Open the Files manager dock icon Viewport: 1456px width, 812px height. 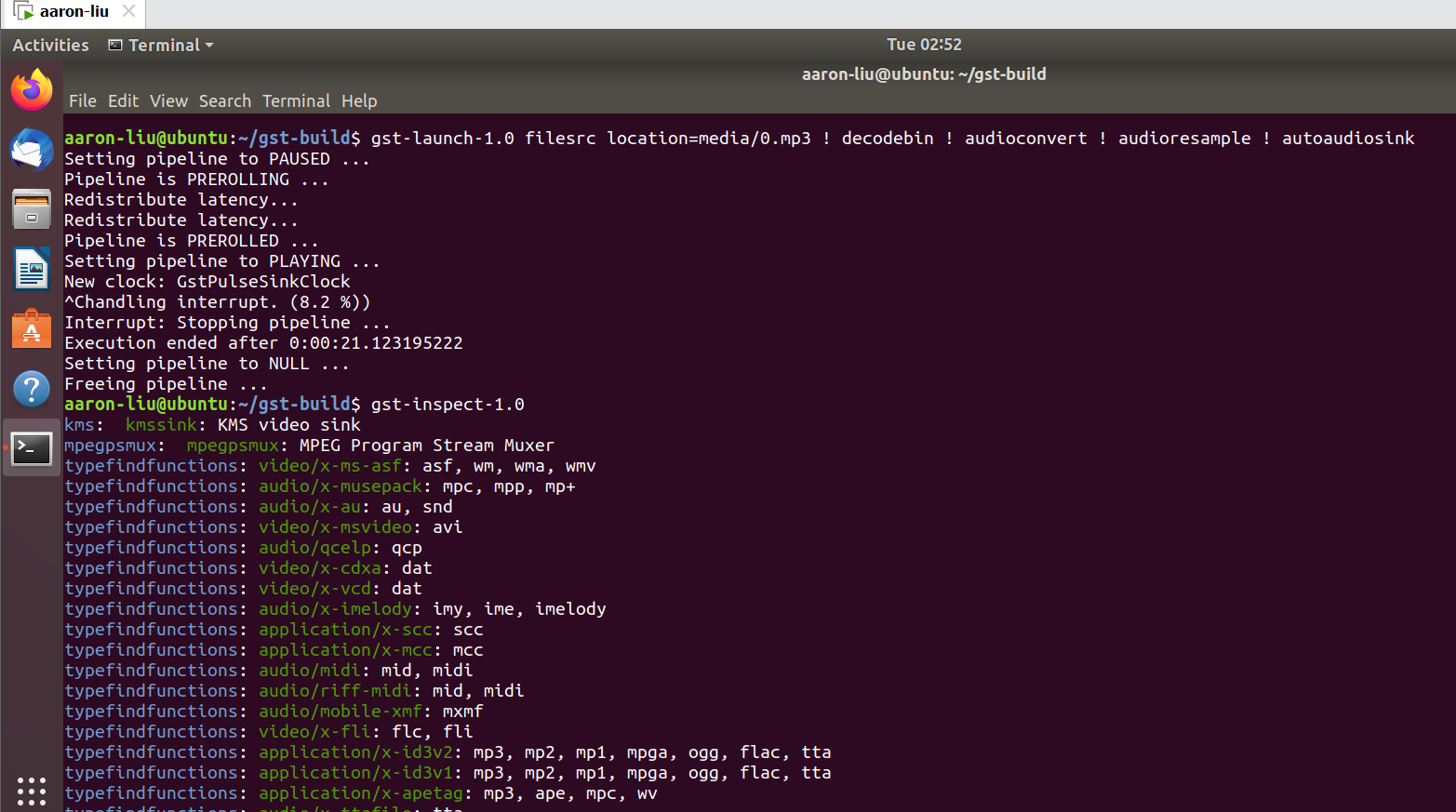click(32, 209)
